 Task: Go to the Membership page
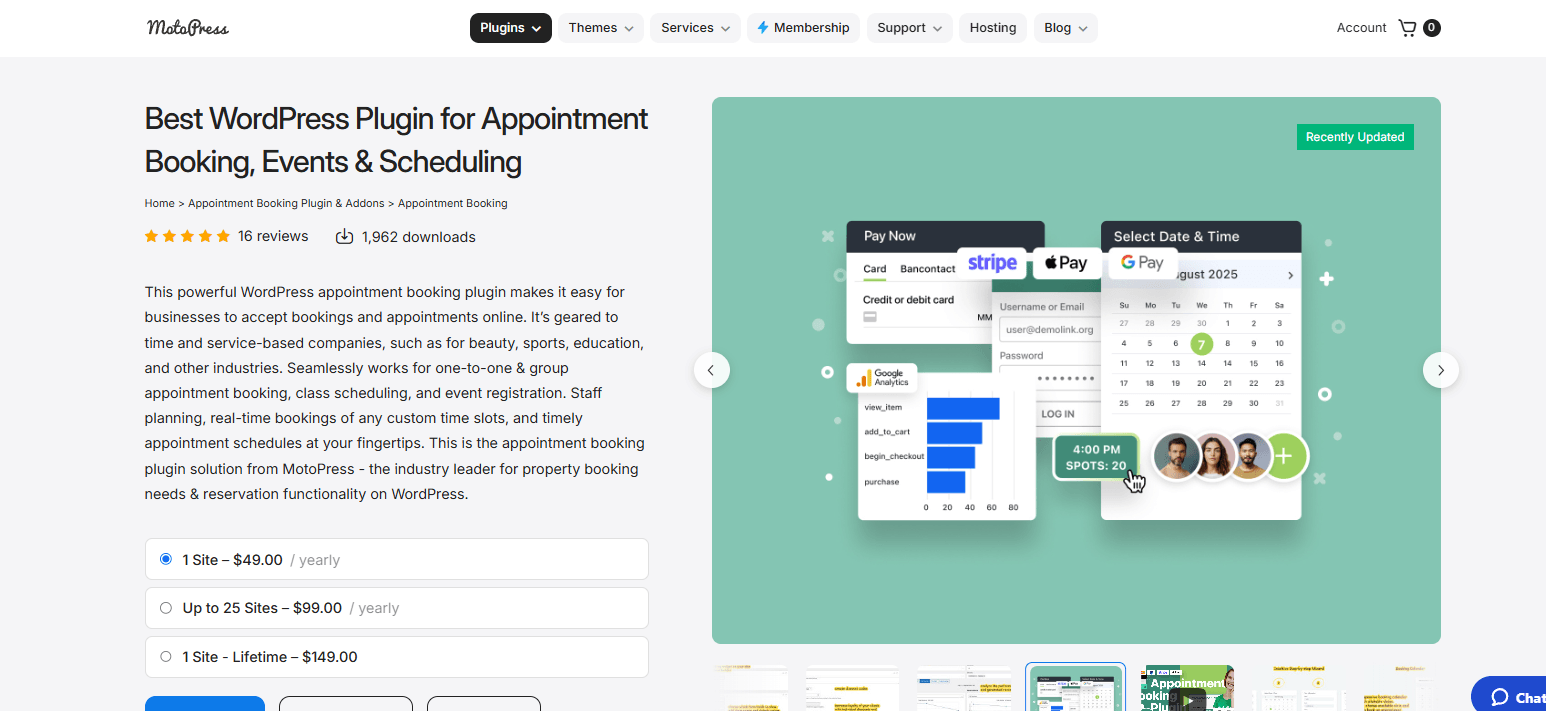click(x=803, y=28)
